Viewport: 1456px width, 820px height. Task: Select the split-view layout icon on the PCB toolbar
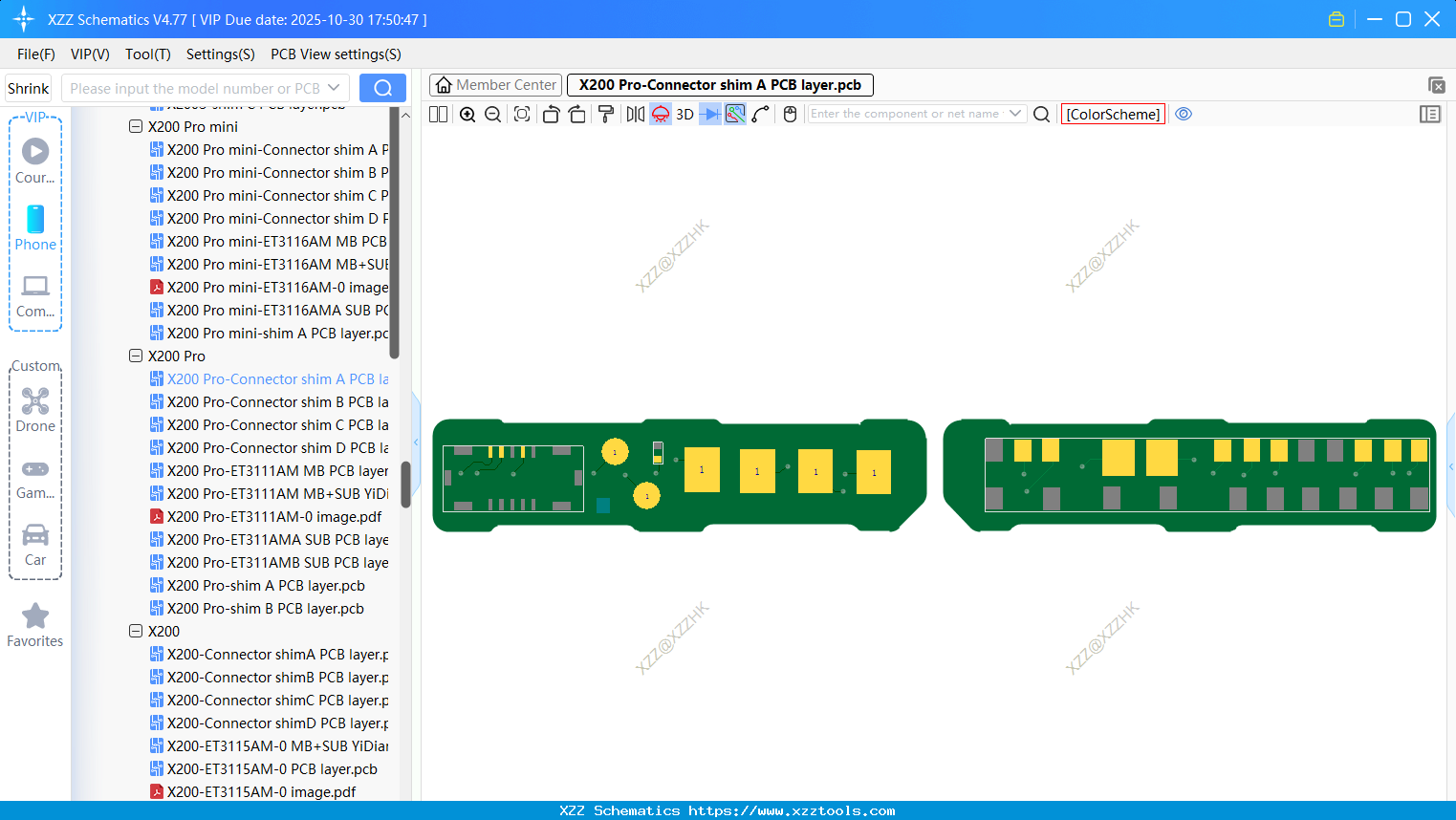[437, 114]
